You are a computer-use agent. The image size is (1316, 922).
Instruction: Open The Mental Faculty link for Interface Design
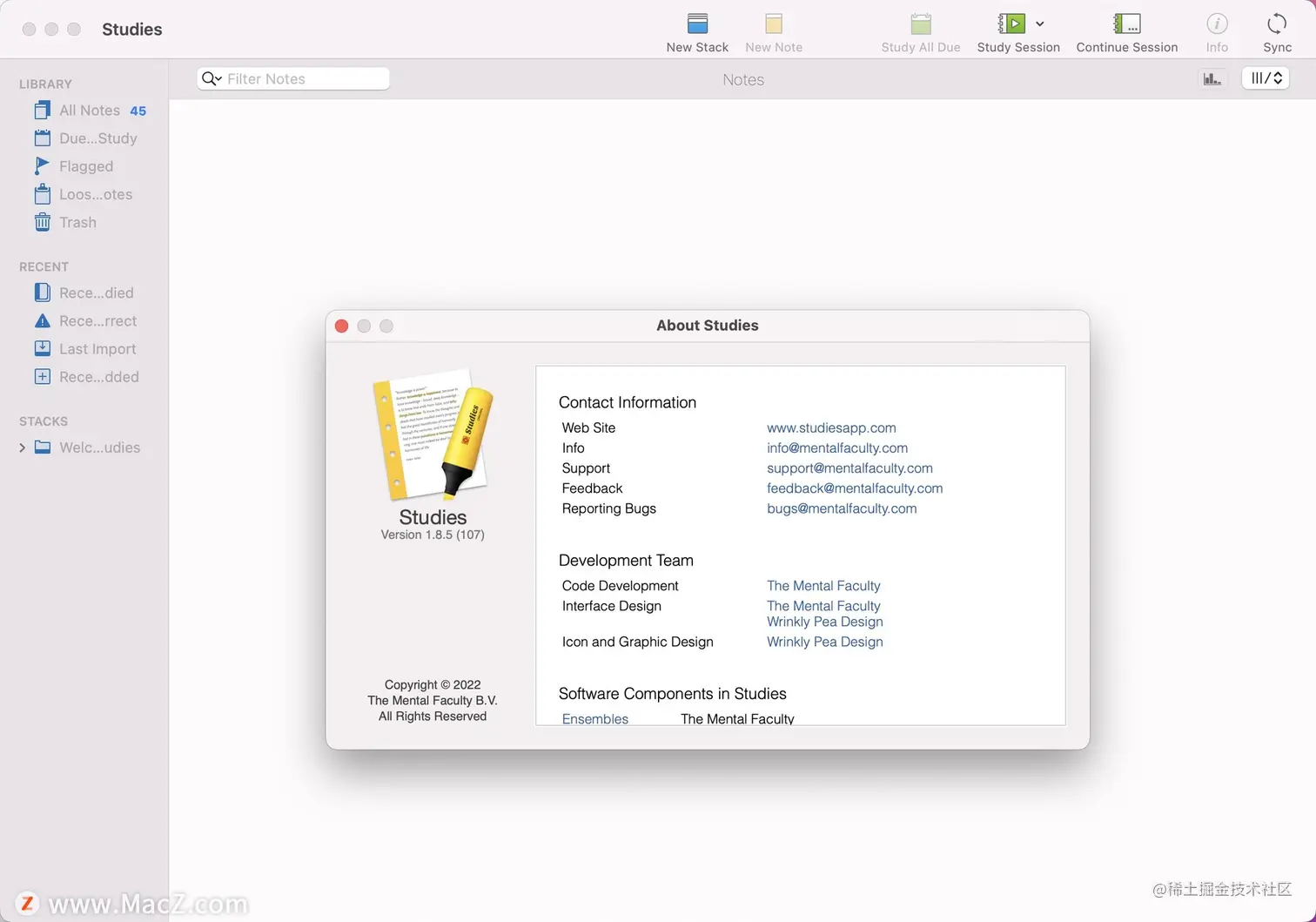(x=823, y=605)
